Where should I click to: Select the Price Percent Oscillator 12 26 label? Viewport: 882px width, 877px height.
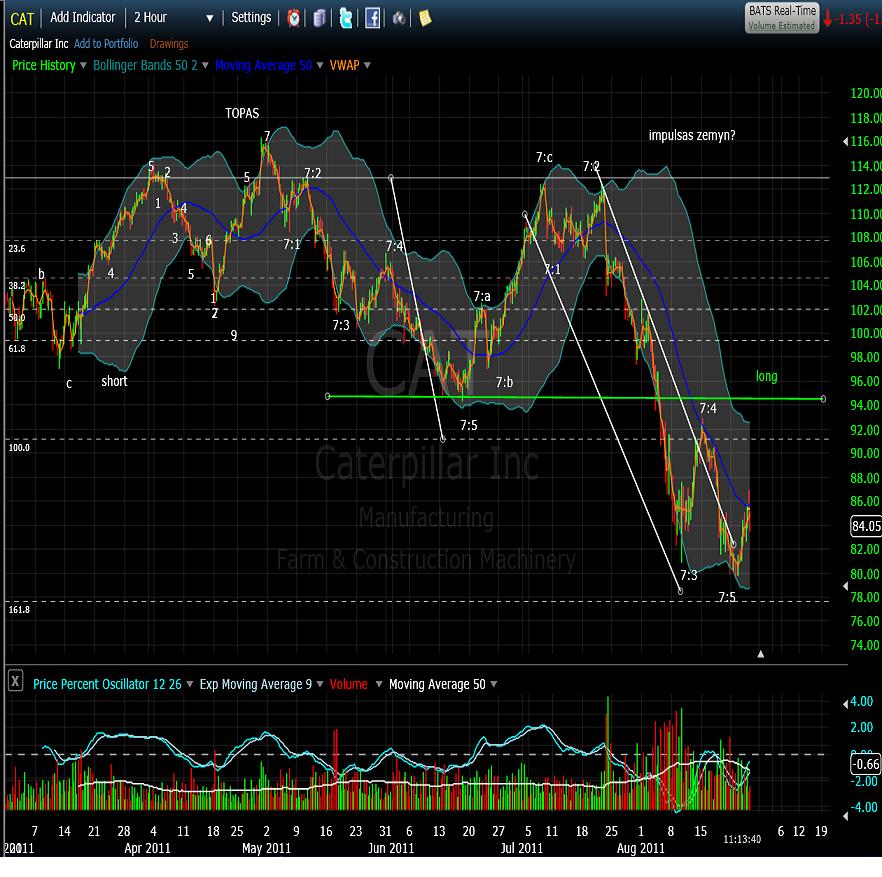tap(107, 684)
